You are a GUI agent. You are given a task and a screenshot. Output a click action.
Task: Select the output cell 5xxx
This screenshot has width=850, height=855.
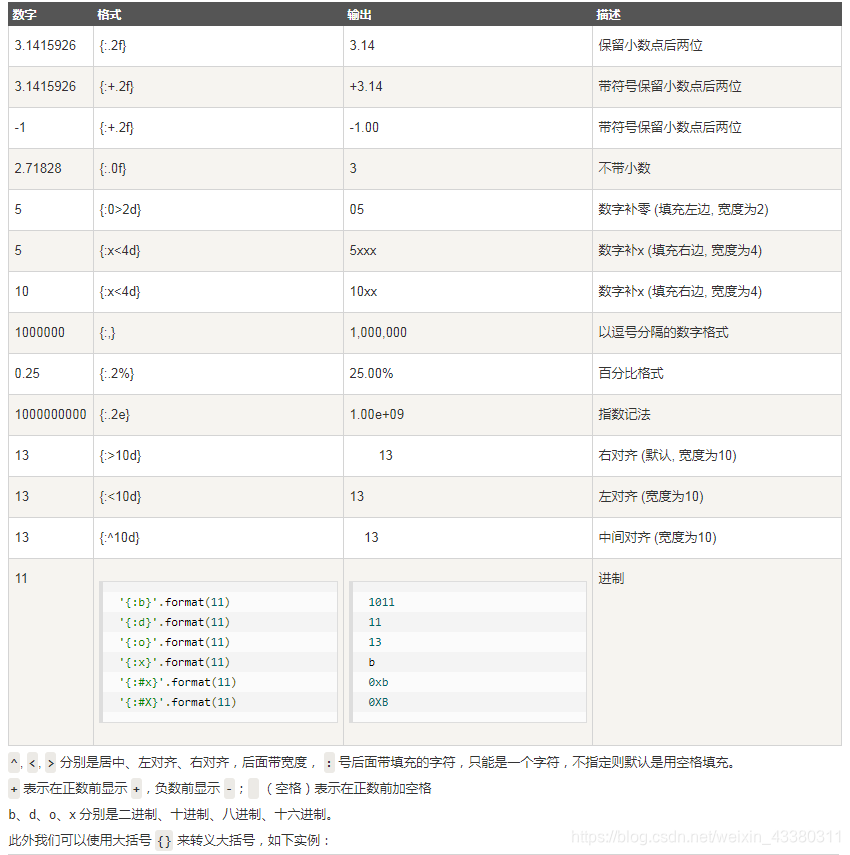(363, 251)
